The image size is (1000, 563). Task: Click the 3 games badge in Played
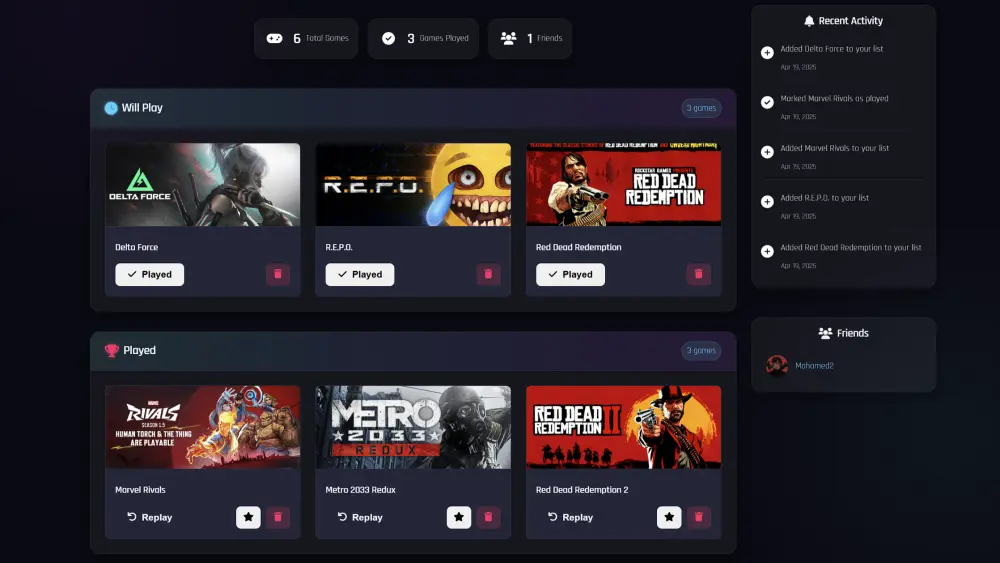(701, 351)
